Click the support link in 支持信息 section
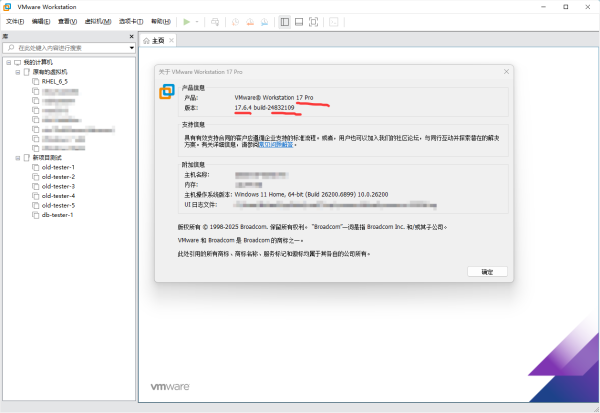This screenshot has width=600, height=413. 276,145
